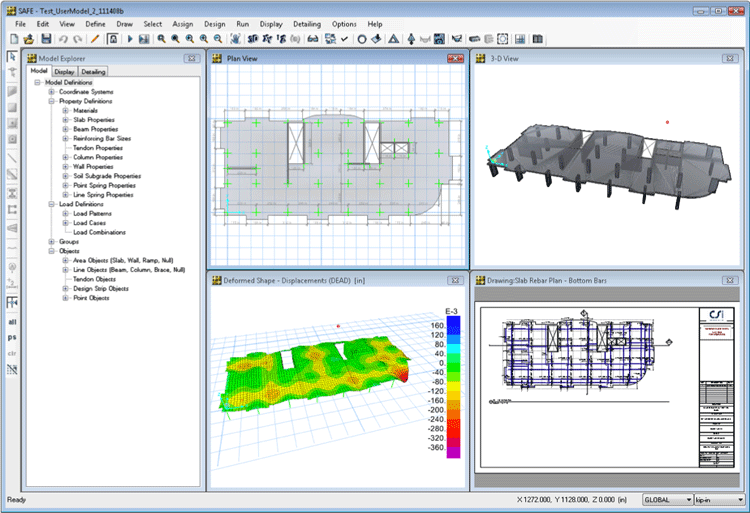Switch to the Detailing tab in Model Explorer

pyautogui.click(x=93, y=72)
